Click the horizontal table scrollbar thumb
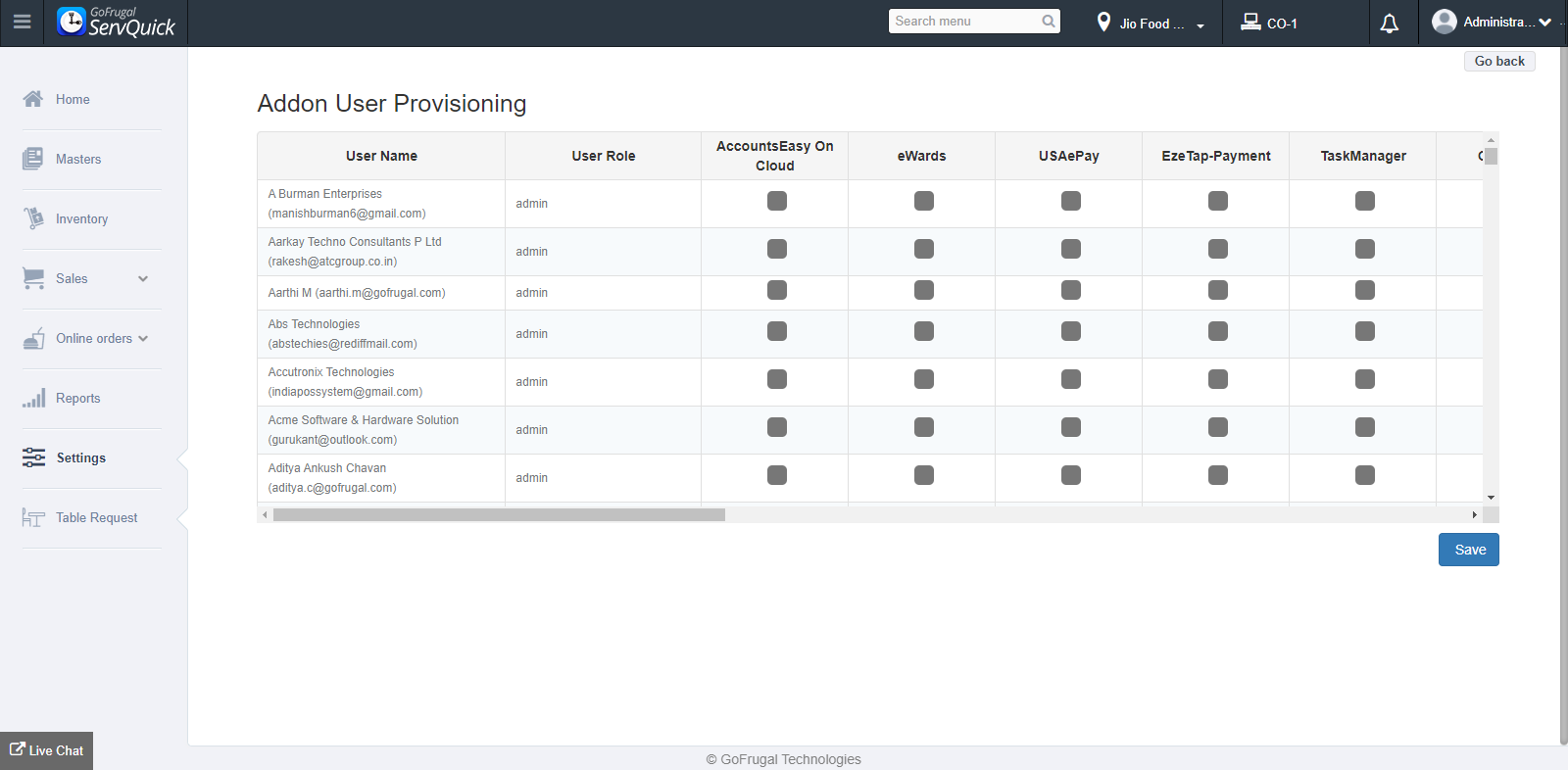Image resolution: width=1568 pixels, height=770 pixels. click(499, 514)
